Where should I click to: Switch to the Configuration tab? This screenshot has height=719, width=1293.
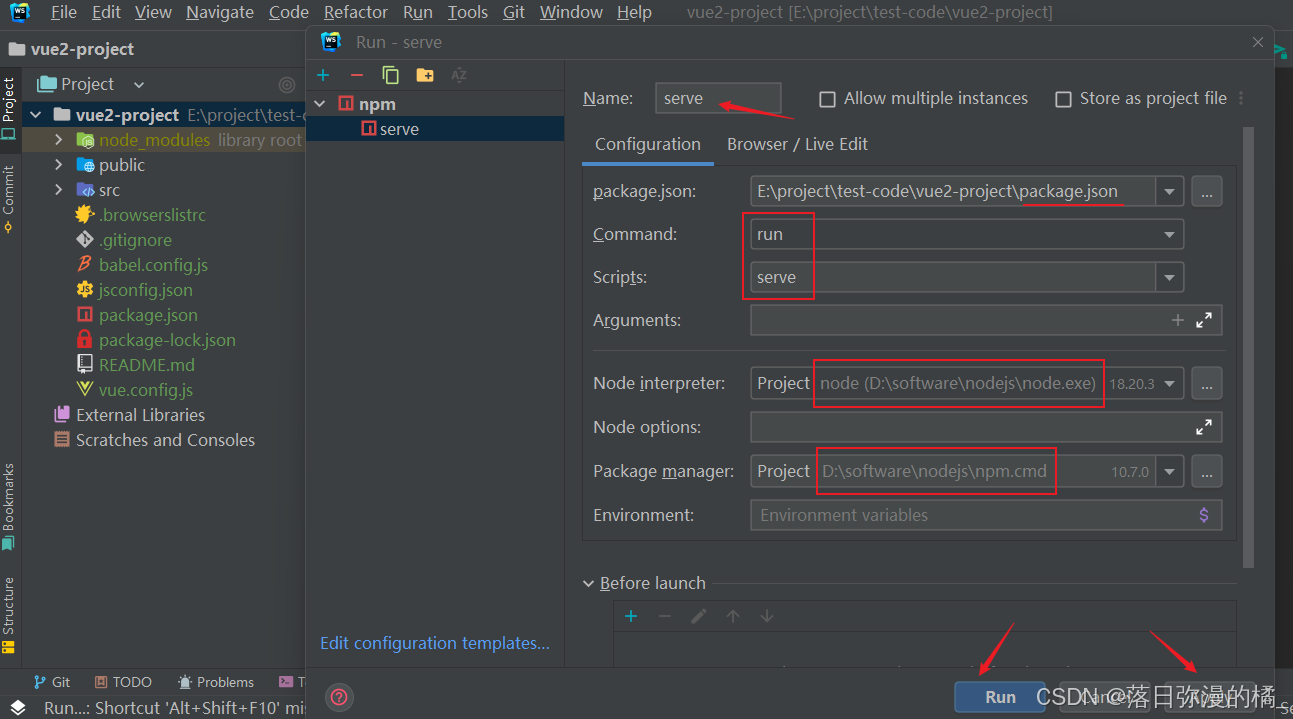click(648, 144)
